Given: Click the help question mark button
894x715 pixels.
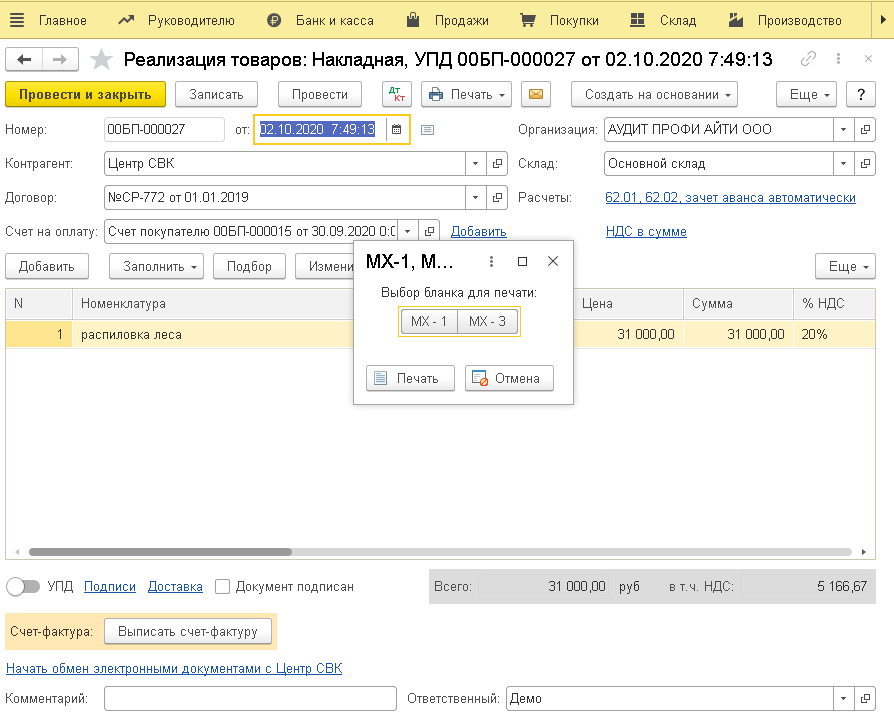Looking at the screenshot, I should 861,95.
